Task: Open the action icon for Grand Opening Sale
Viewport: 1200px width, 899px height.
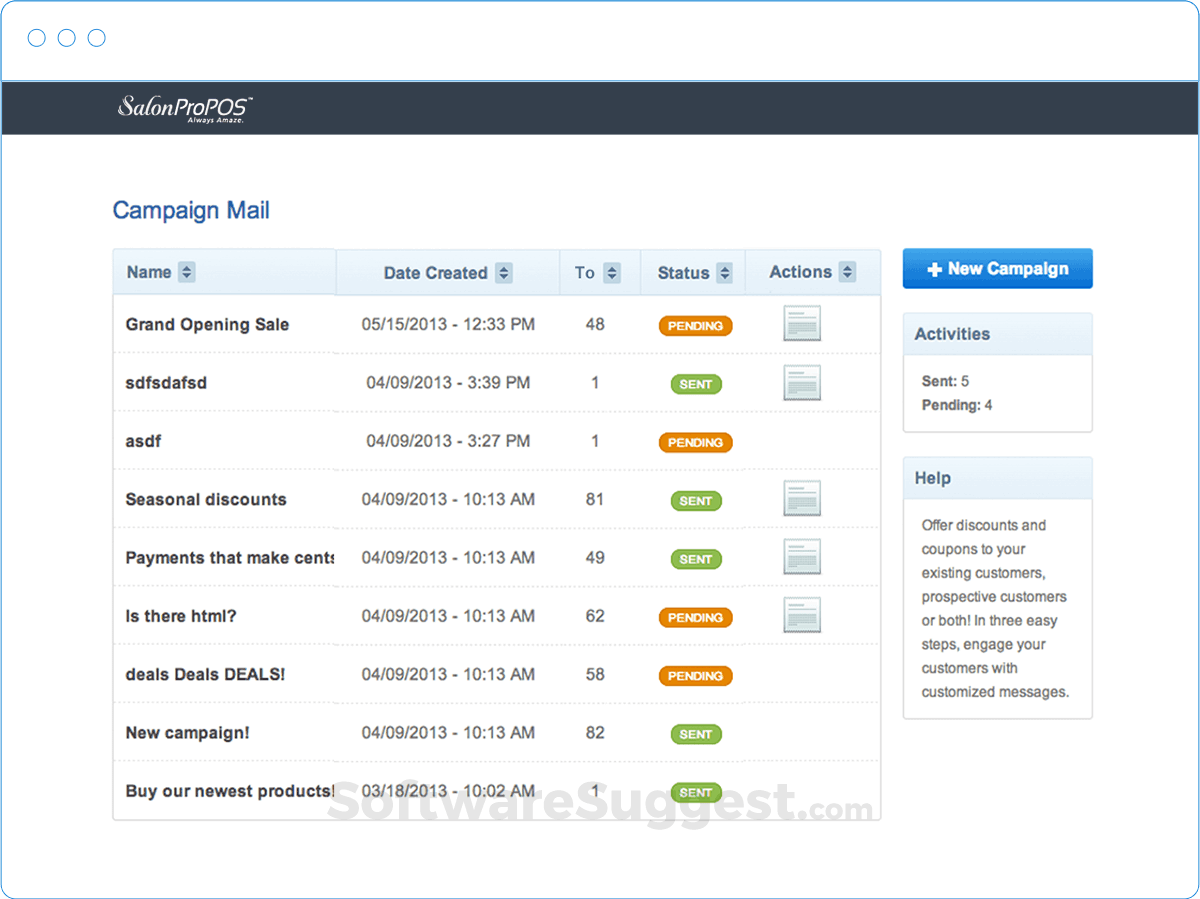Action: click(x=802, y=324)
